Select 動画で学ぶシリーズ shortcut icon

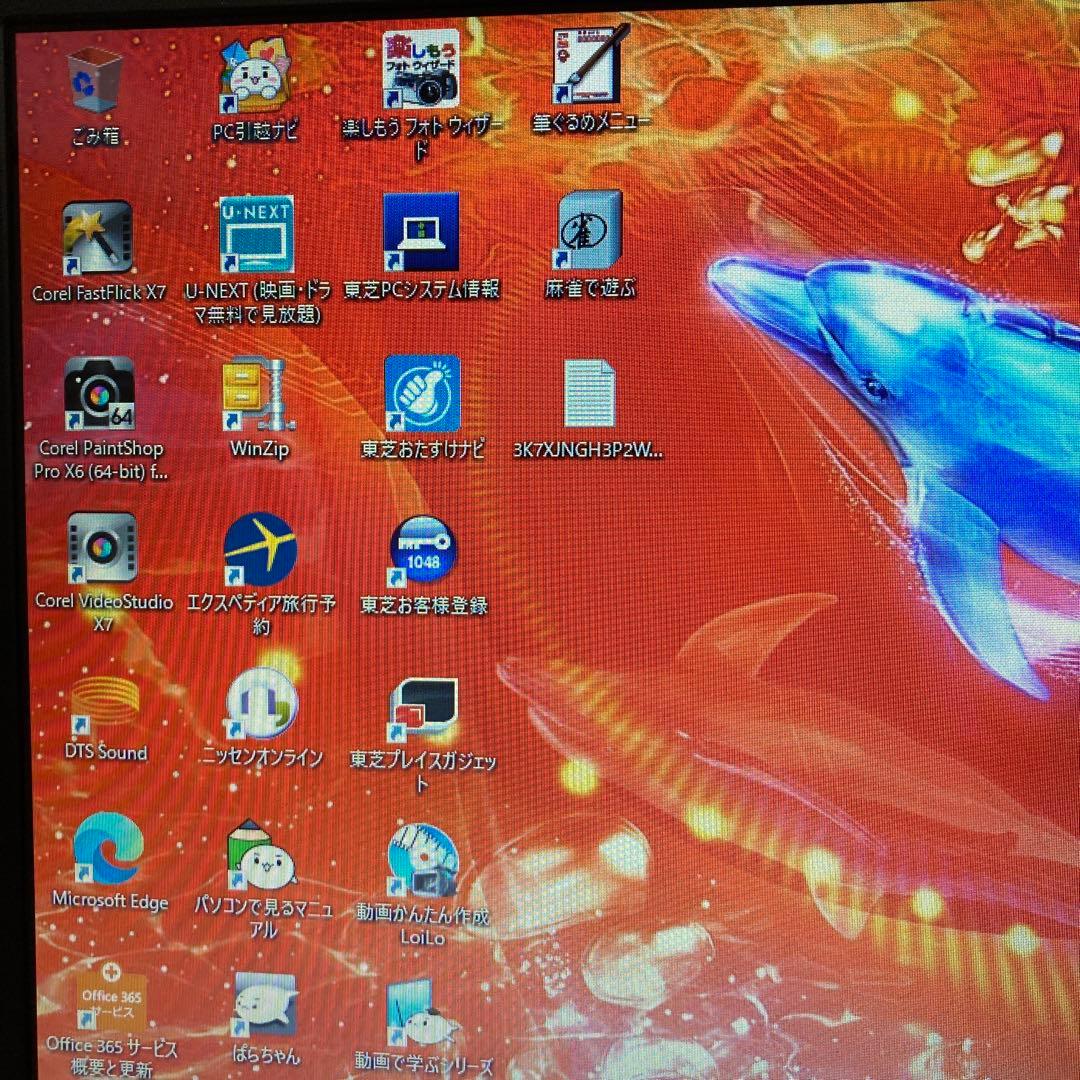coord(423,1011)
